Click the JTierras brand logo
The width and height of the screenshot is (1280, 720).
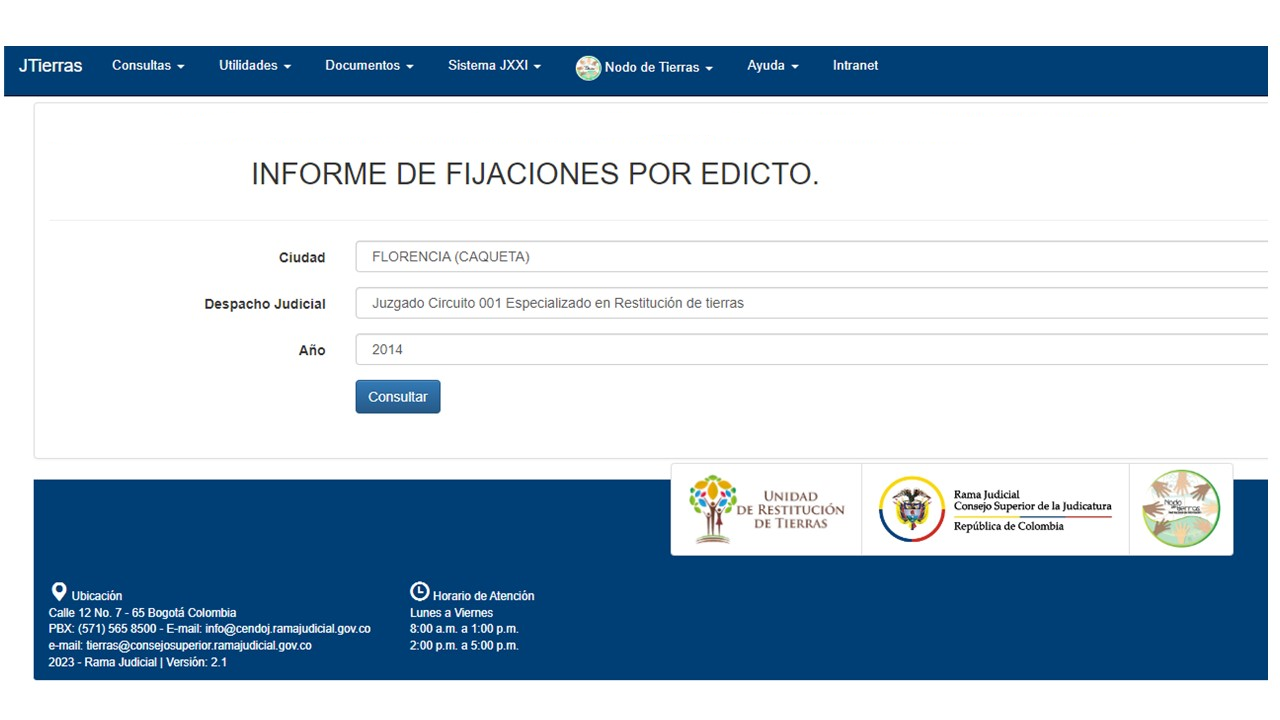coord(50,66)
